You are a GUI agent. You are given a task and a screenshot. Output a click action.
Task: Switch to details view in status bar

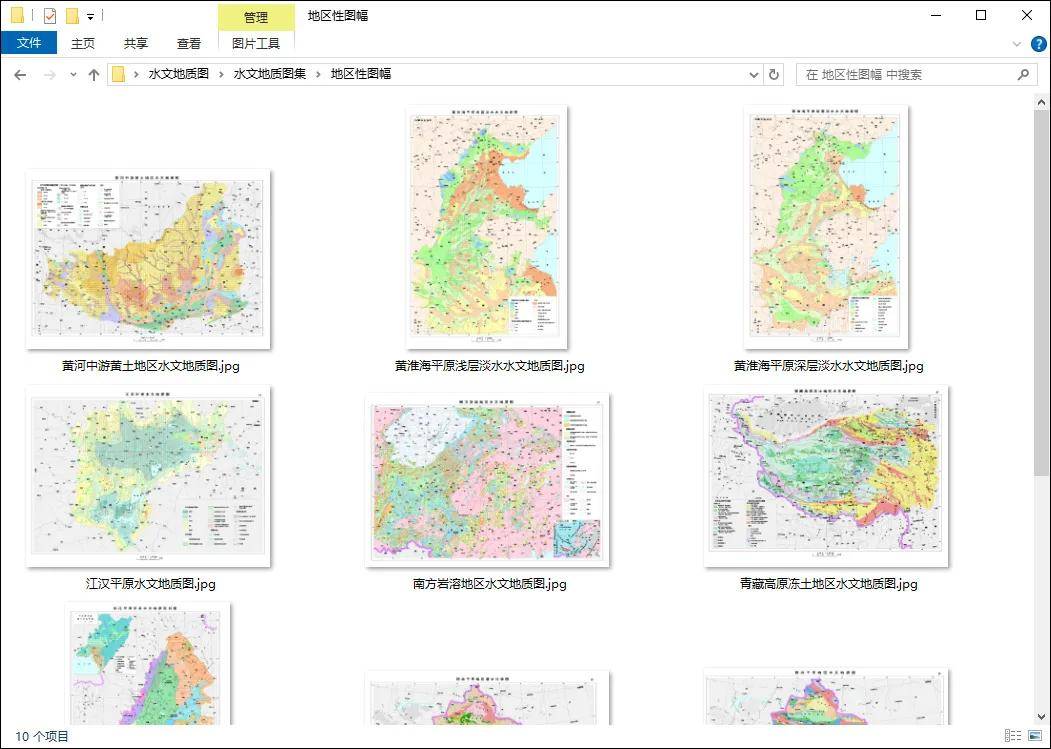point(1012,736)
